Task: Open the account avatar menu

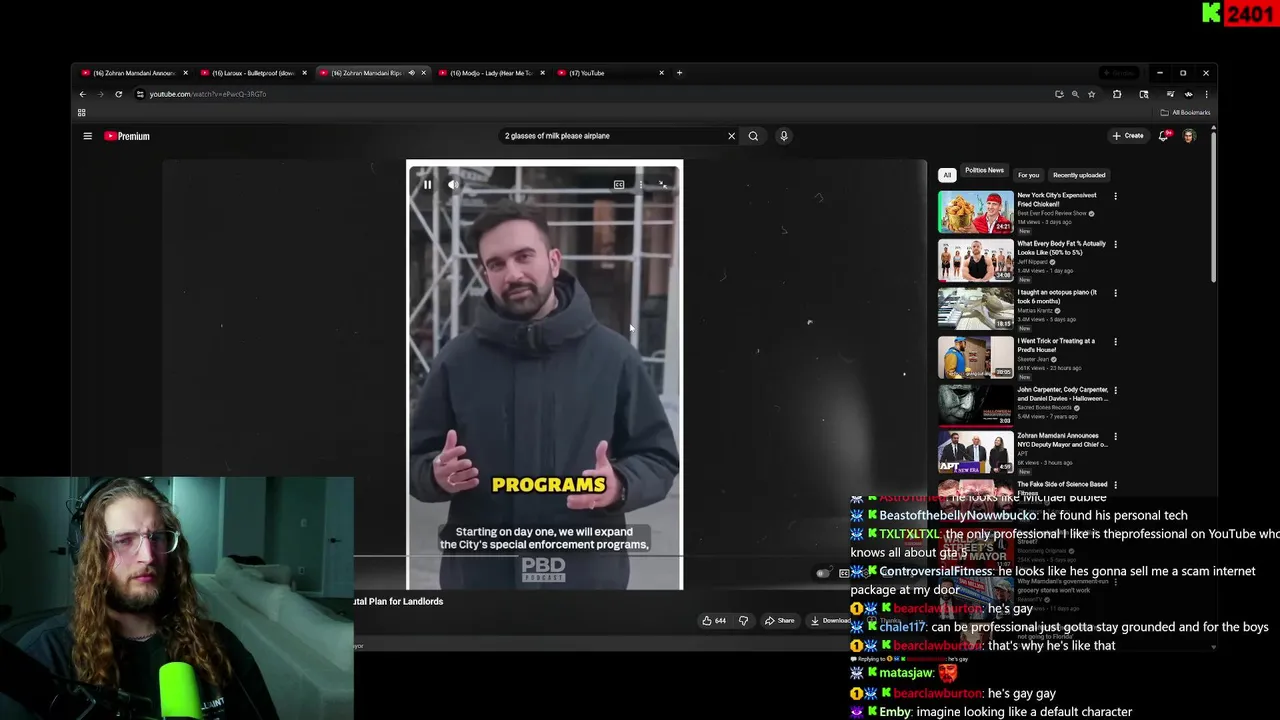Action: (1189, 136)
